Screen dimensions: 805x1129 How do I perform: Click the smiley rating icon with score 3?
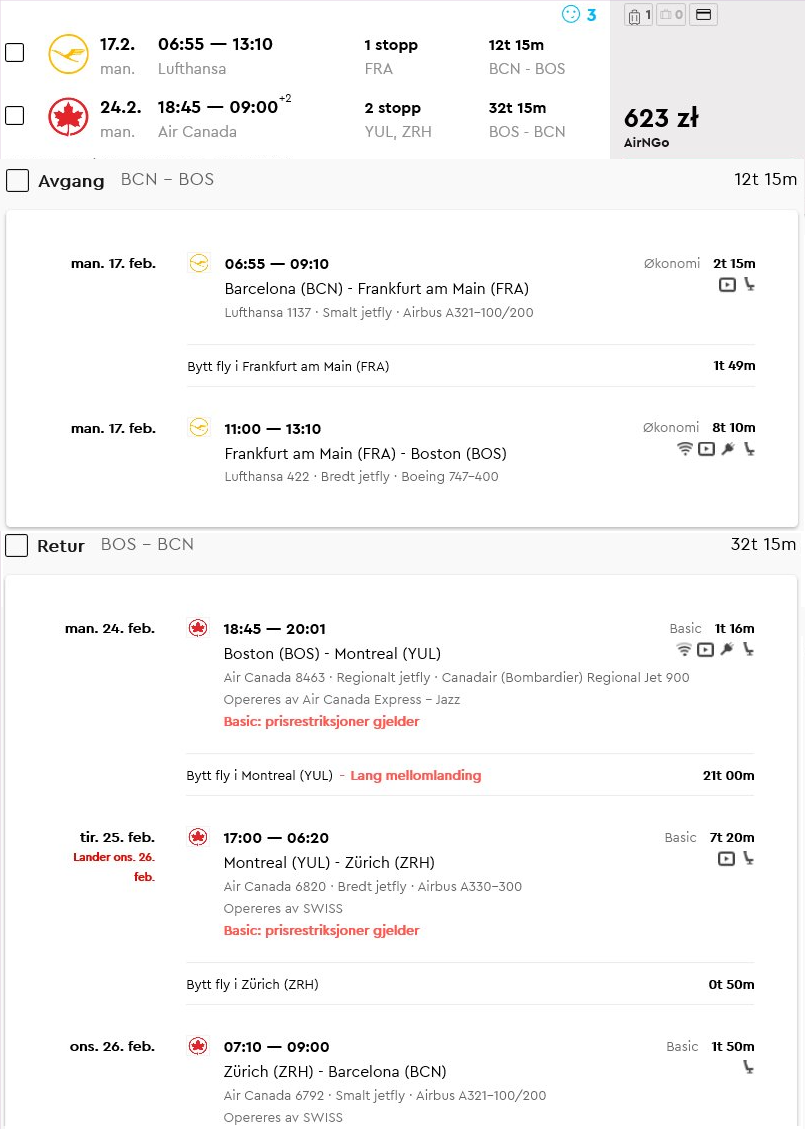coord(571,14)
